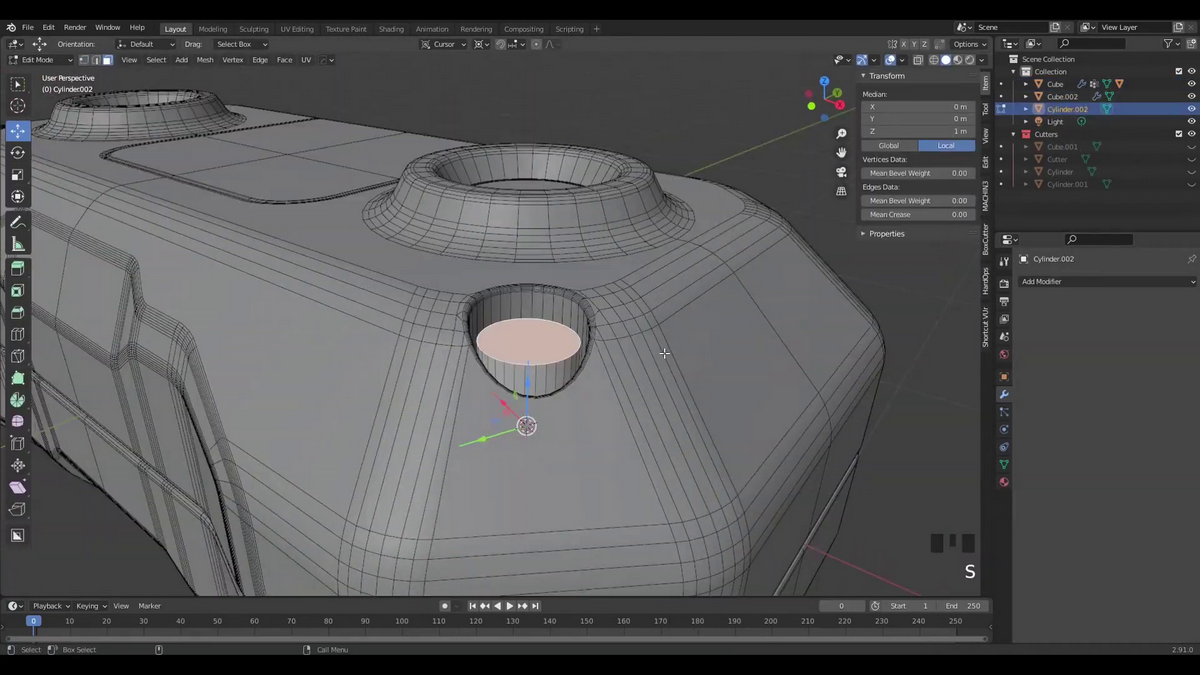The image size is (1200, 675).
Task: Click the Median Z value field
Action: (x=918, y=131)
